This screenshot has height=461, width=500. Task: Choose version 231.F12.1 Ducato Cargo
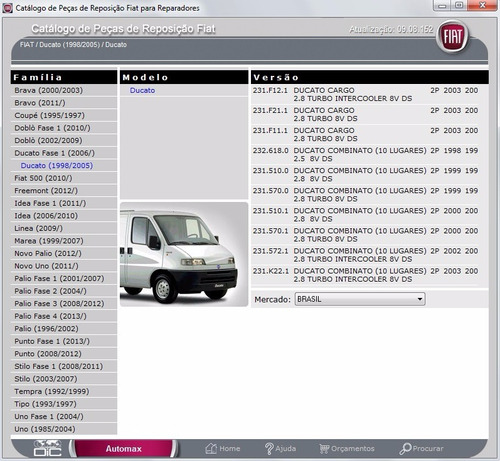point(365,94)
